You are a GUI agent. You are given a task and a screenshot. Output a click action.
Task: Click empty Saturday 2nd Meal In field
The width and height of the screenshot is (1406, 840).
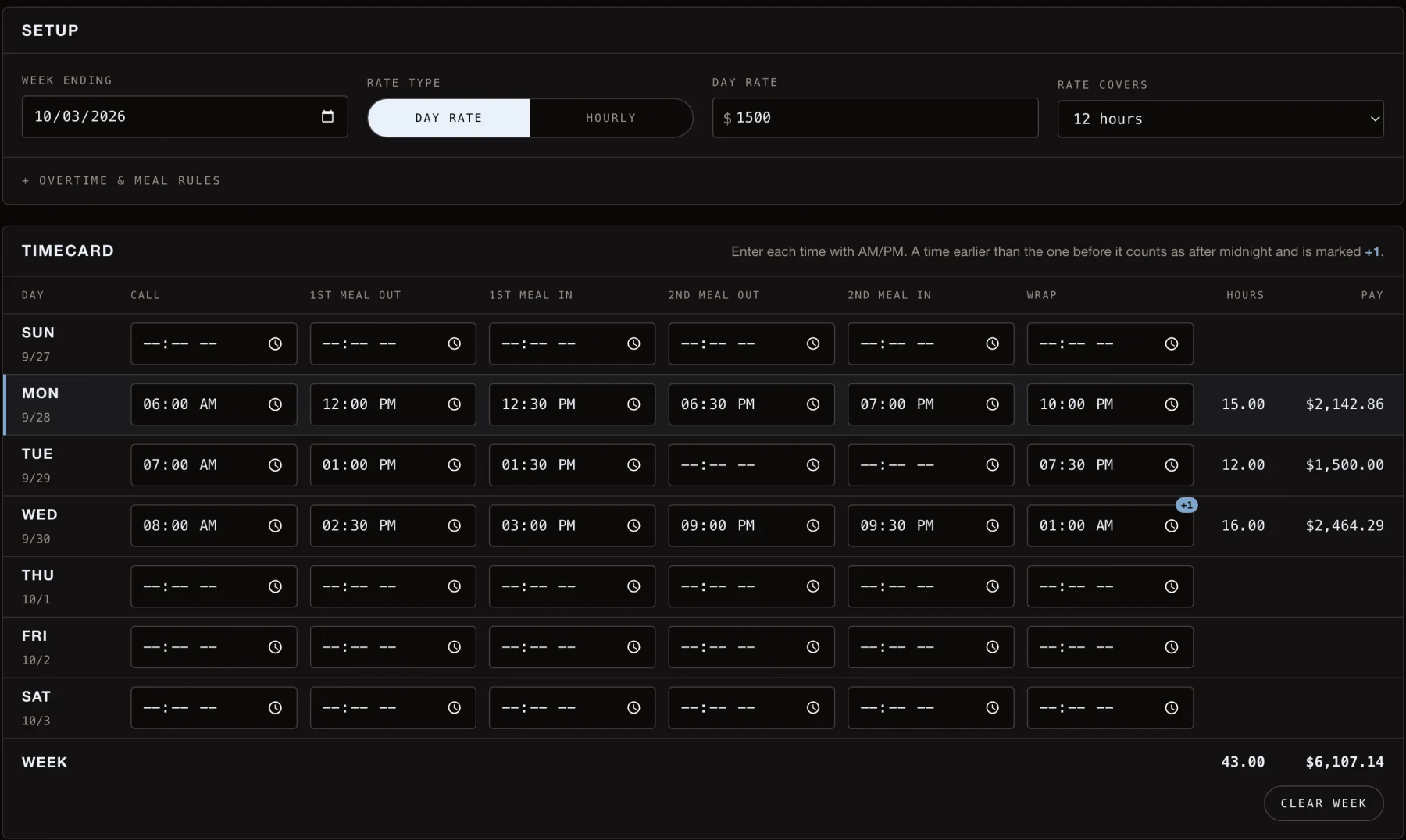point(930,708)
